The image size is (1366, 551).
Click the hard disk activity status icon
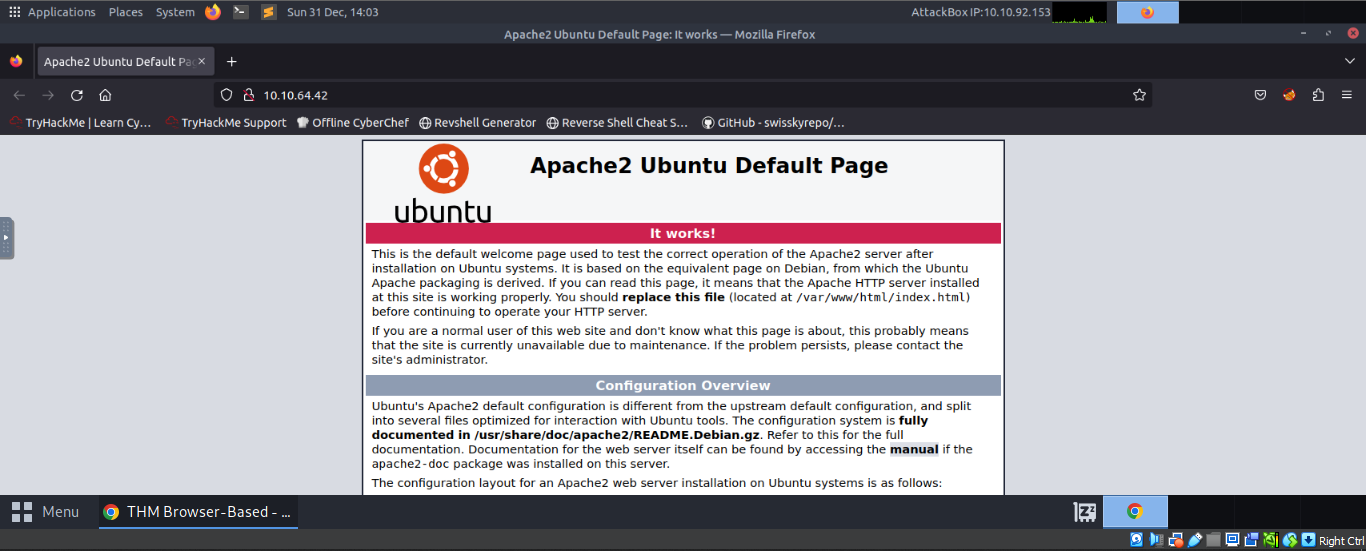point(1137,540)
